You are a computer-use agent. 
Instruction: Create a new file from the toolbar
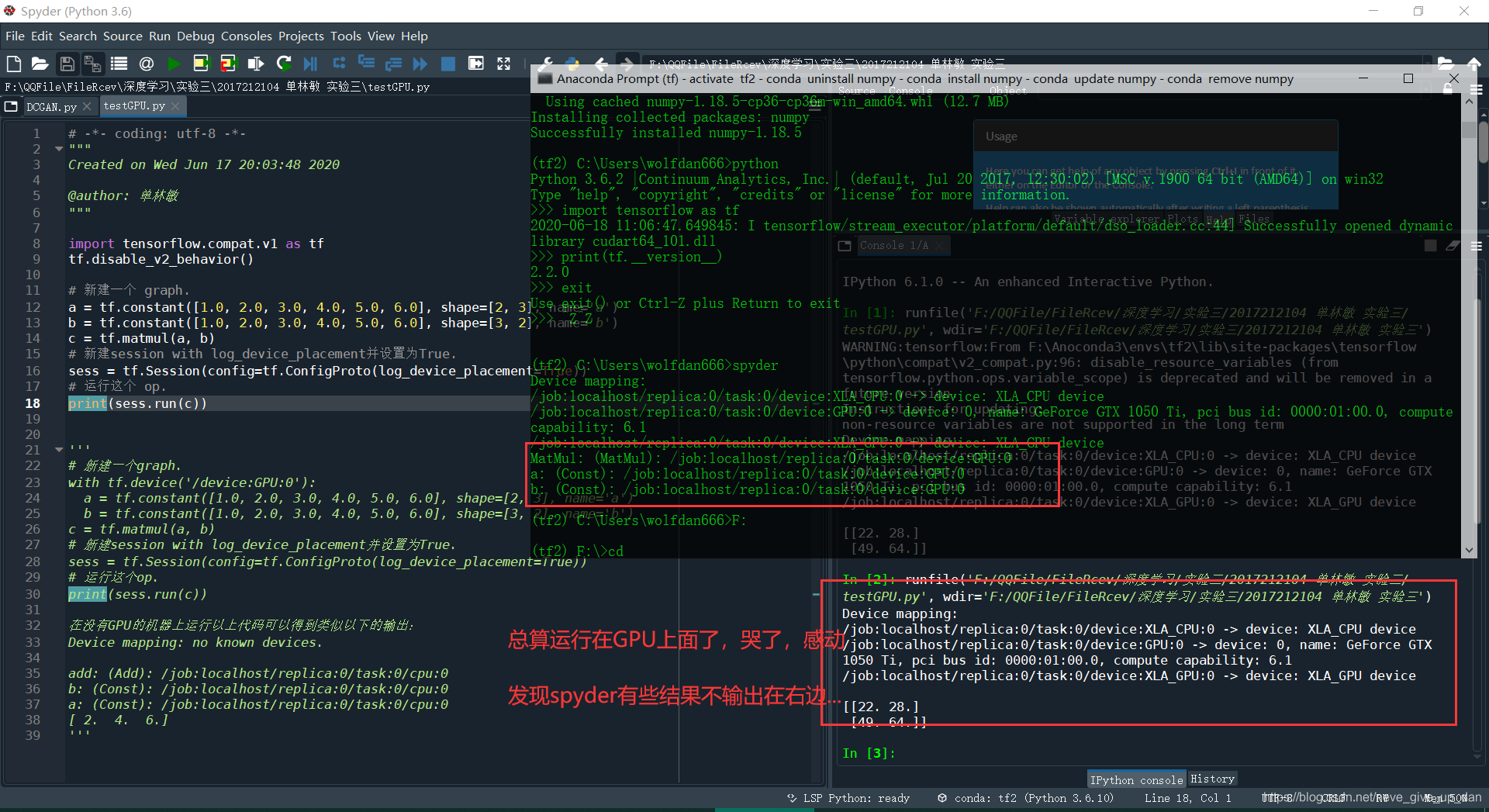tap(13, 64)
